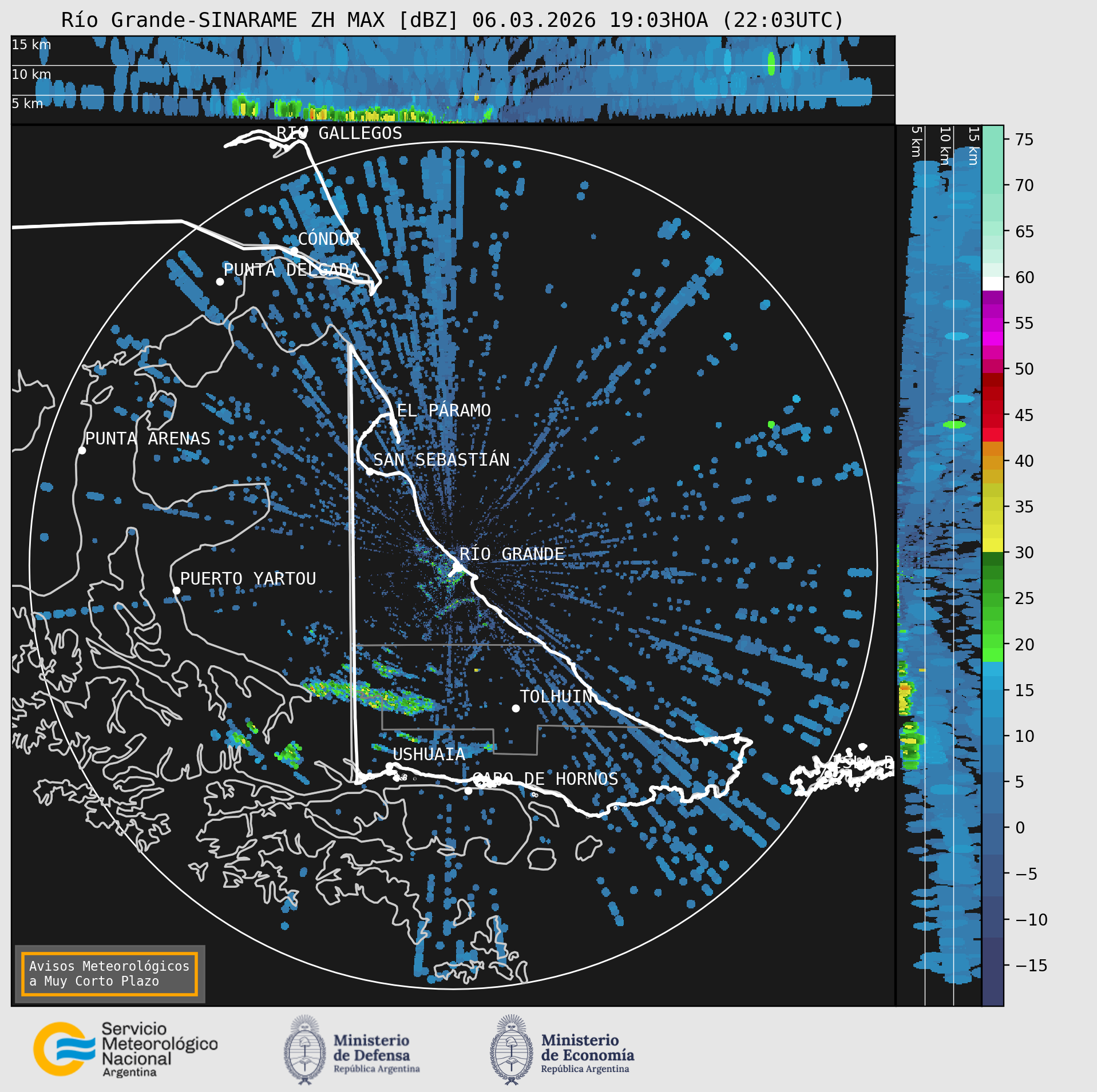Screen dimensions: 1097x1092
Task: Click the magenta 55 dBZ colorbar segment
Action: (993, 325)
